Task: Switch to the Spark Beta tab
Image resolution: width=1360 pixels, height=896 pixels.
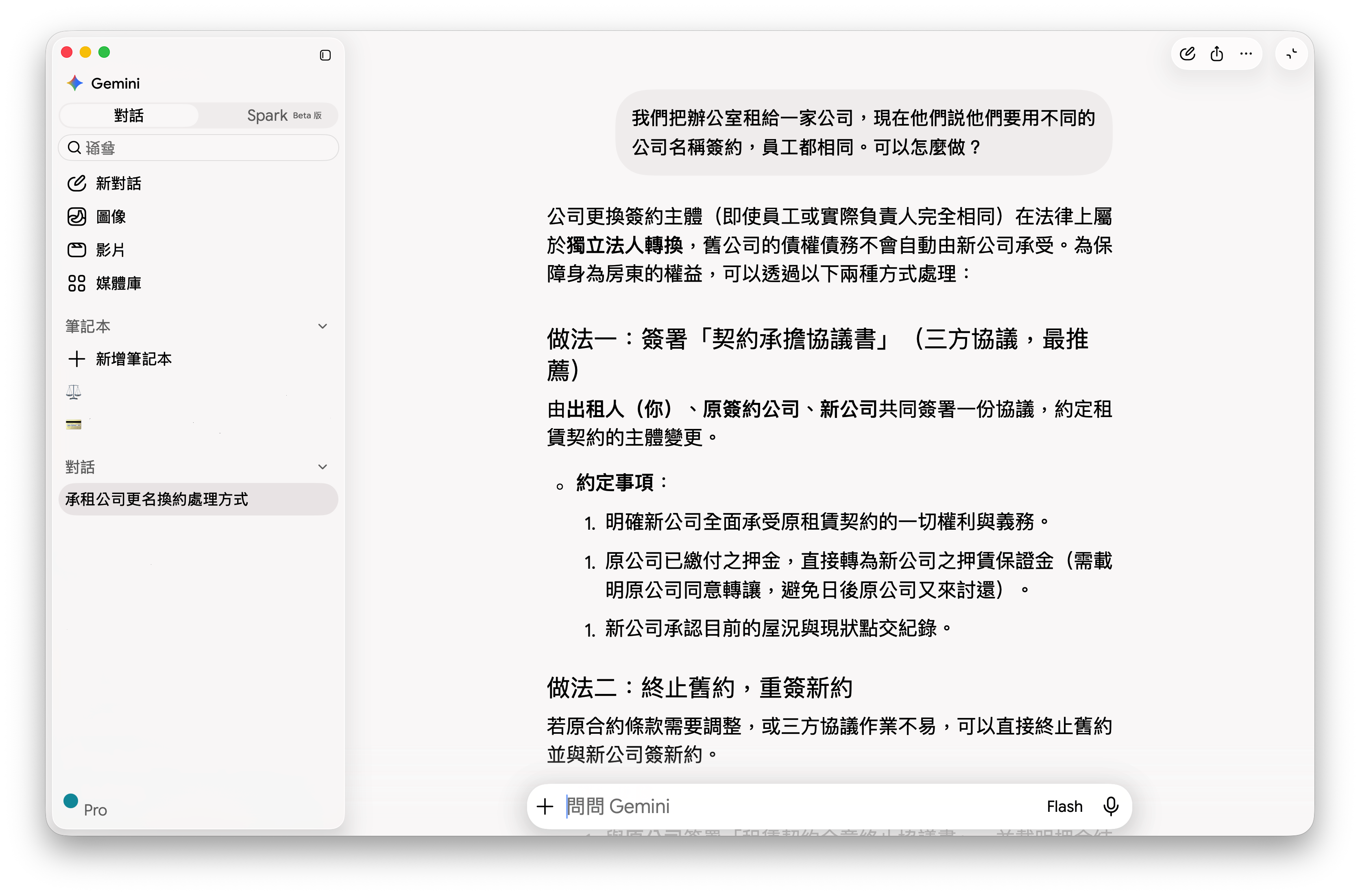Action: 284,115
